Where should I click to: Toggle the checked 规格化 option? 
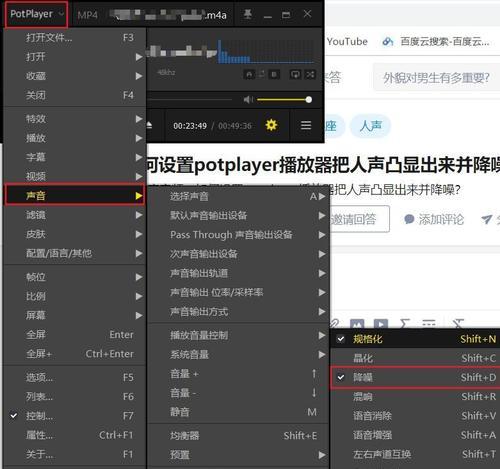pyautogui.click(x=415, y=339)
